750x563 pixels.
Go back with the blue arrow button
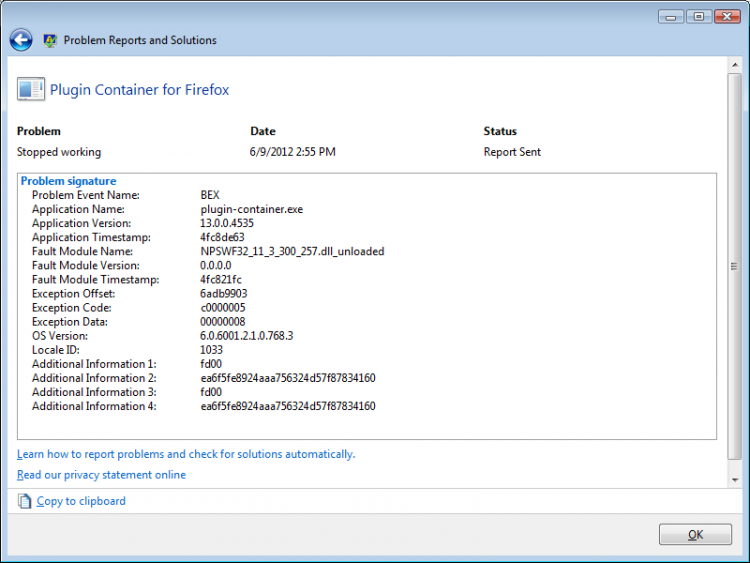[21, 40]
